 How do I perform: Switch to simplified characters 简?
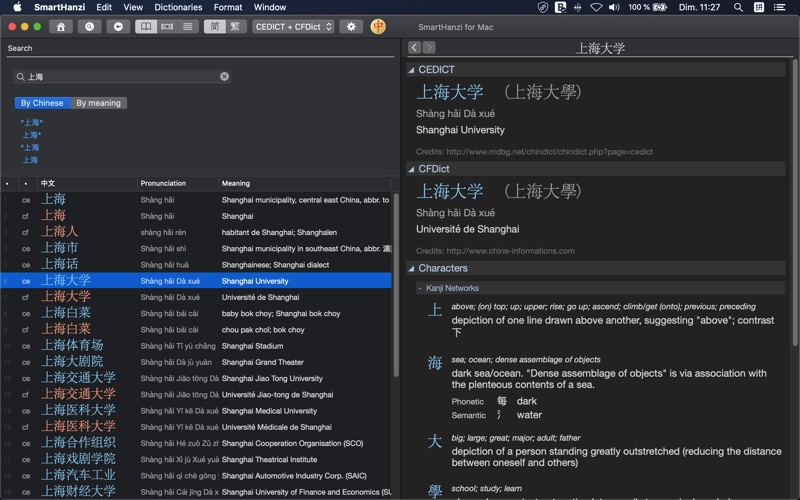click(x=215, y=27)
